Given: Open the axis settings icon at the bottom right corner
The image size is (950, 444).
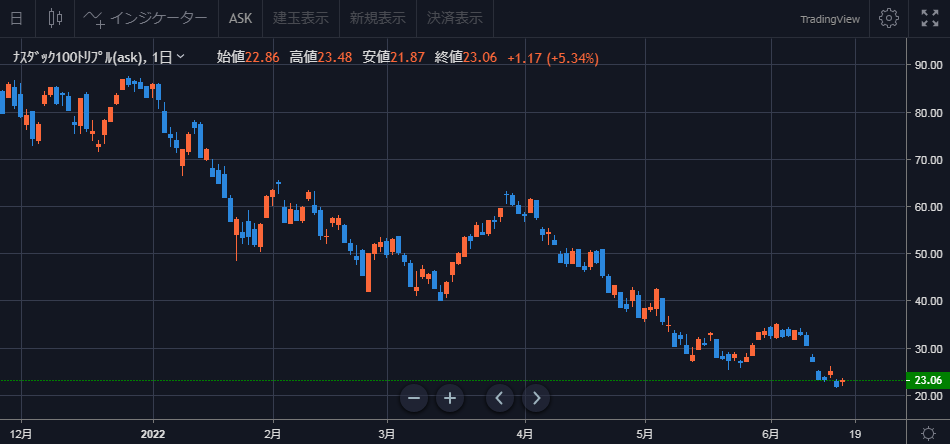Looking at the screenshot, I should coord(928,434).
